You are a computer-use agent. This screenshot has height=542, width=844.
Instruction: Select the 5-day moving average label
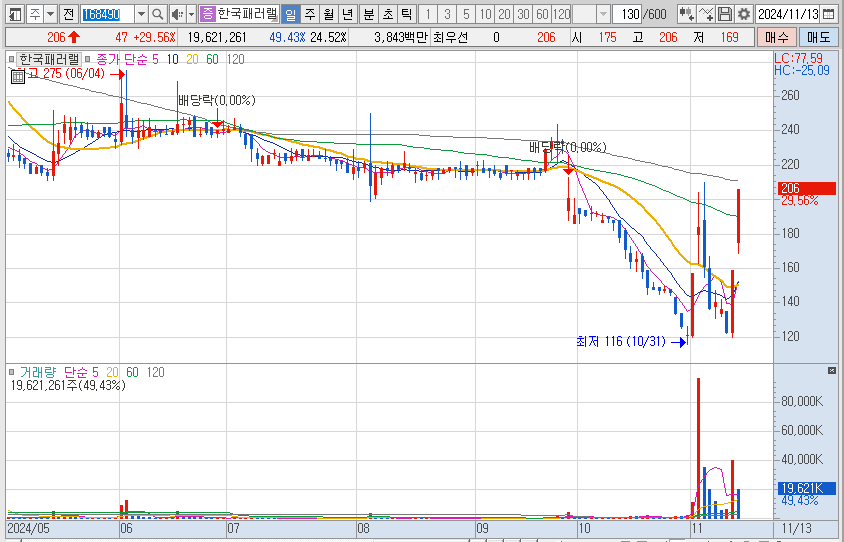click(x=155, y=59)
